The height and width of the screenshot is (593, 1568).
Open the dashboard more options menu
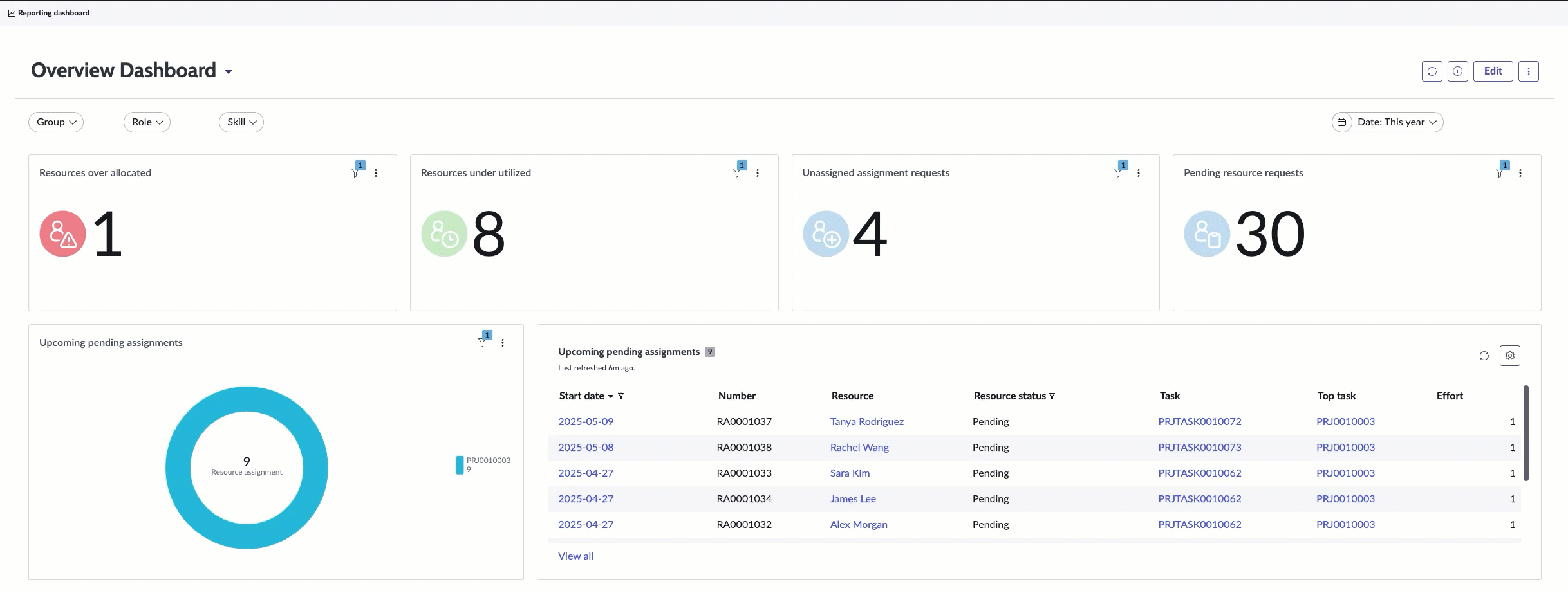[1528, 71]
